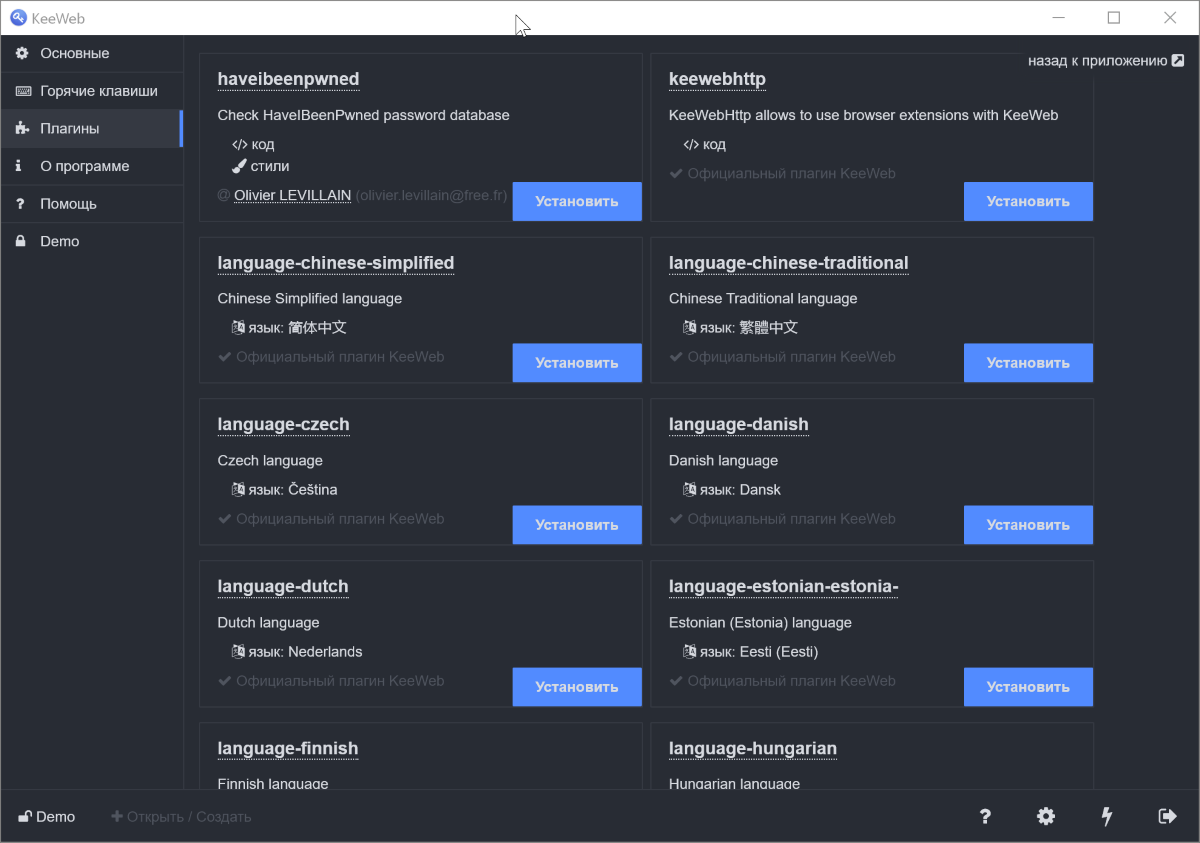Viewport: 1200px width, 843px height.
Task: Install the haveibeenpwned plugin
Action: (x=577, y=201)
